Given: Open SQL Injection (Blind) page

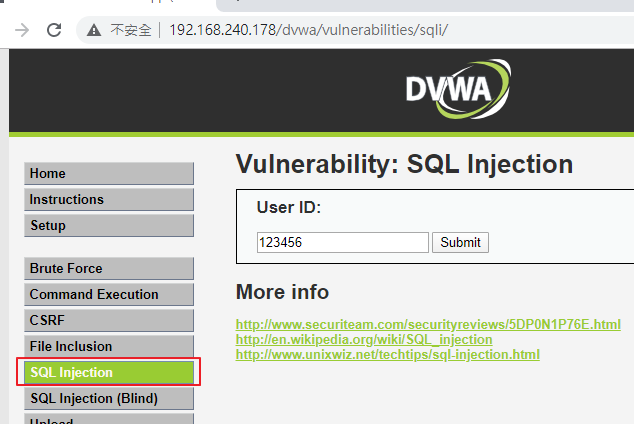Looking at the screenshot, I should [109, 399].
